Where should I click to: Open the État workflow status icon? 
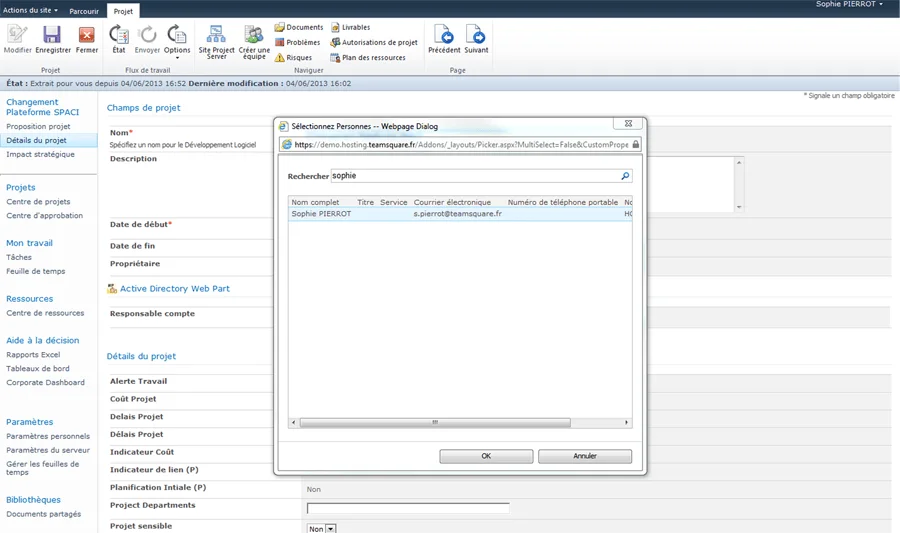click(119, 40)
